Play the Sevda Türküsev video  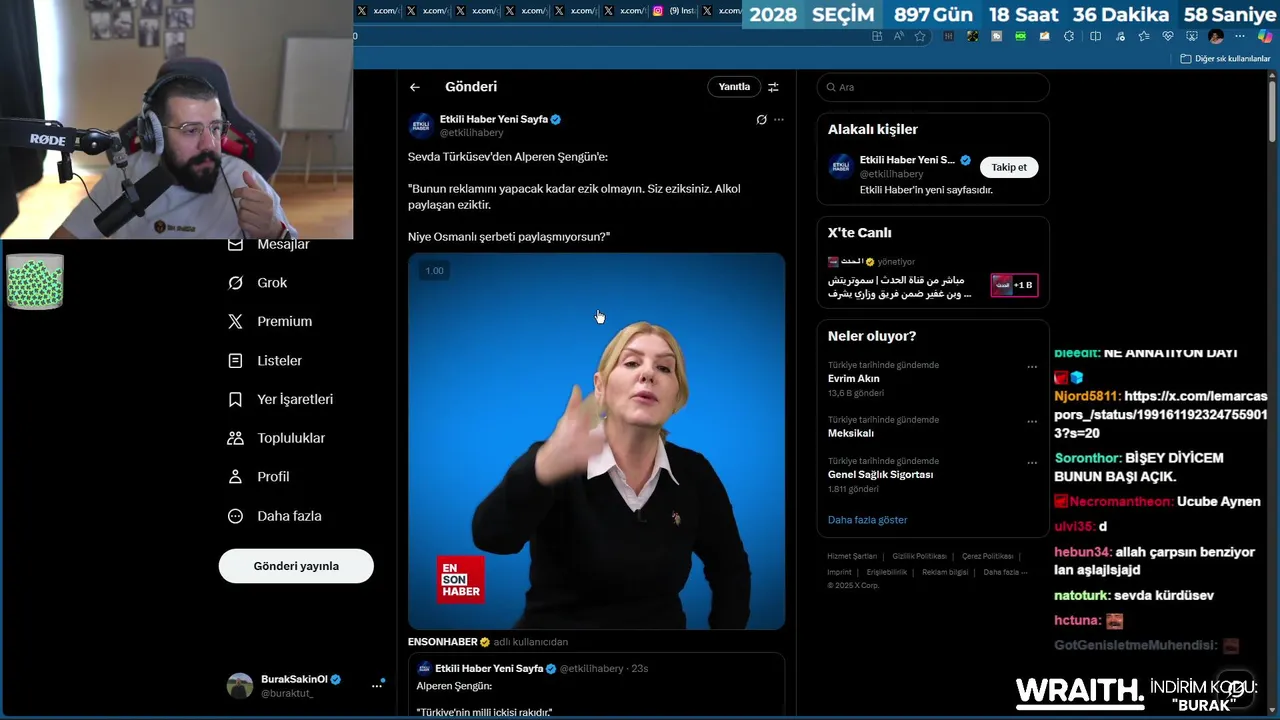[x=596, y=441]
